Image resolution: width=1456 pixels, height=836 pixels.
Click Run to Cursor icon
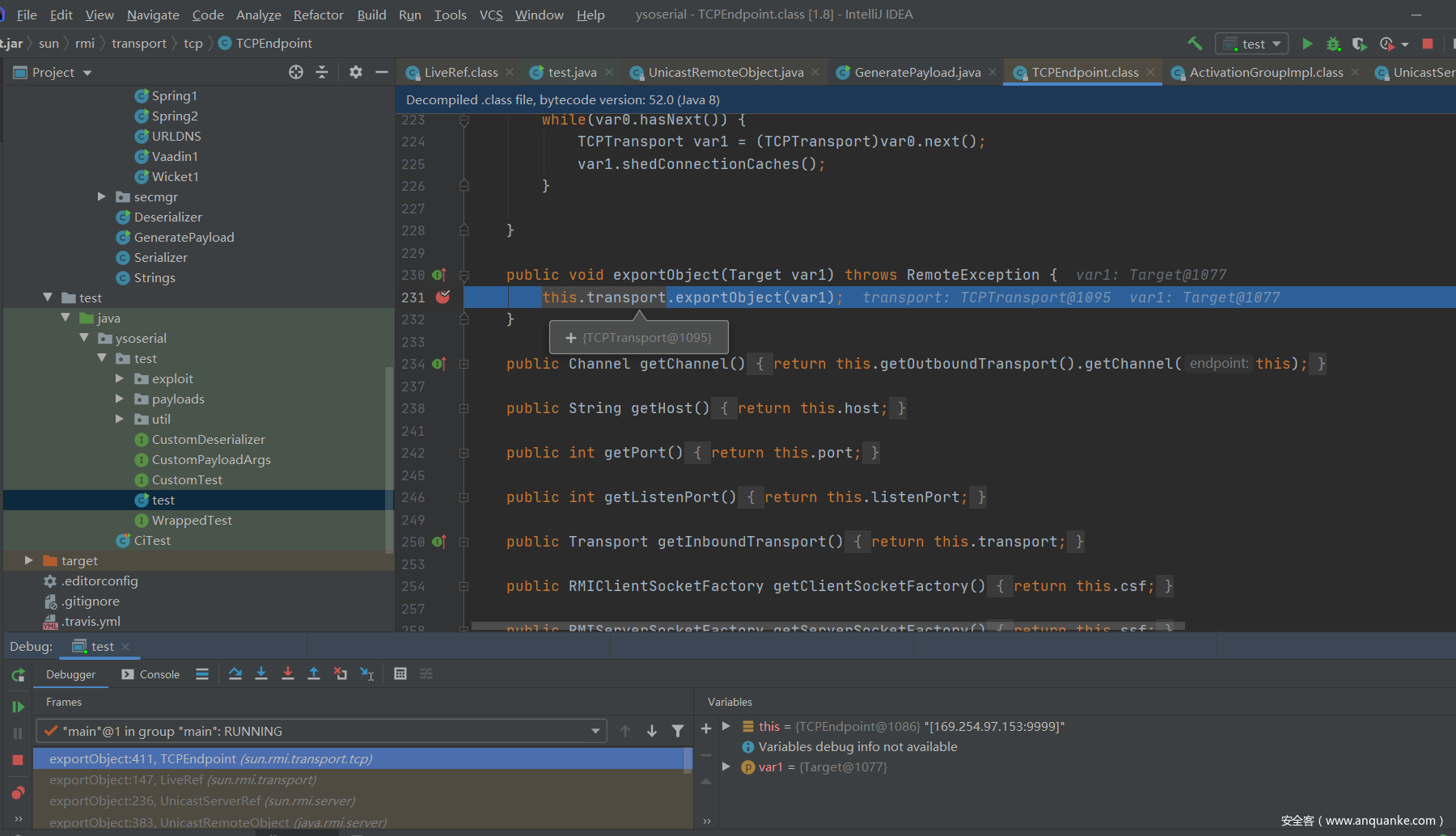[x=366, y=673]
